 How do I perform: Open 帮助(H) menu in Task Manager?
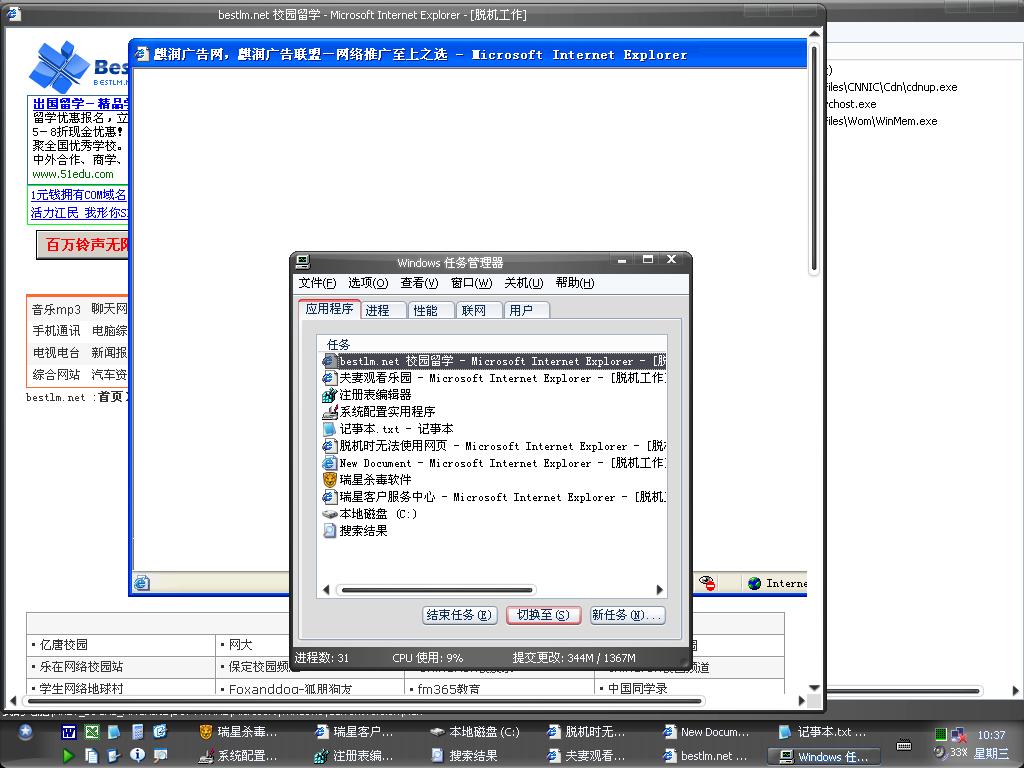pyautogui.click(x=575, y=283)
